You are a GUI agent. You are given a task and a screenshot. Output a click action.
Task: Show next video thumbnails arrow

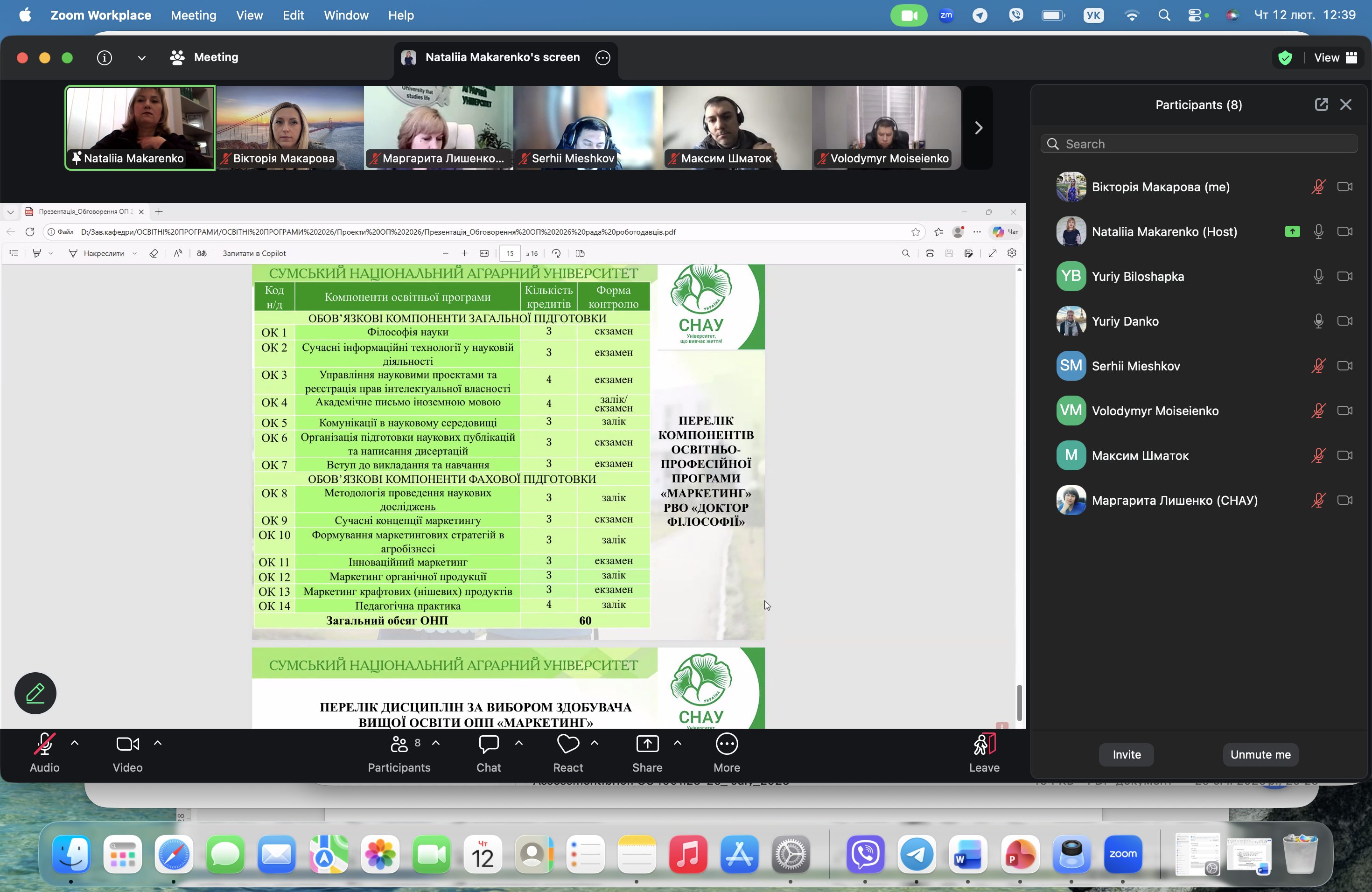pos(978,128)
